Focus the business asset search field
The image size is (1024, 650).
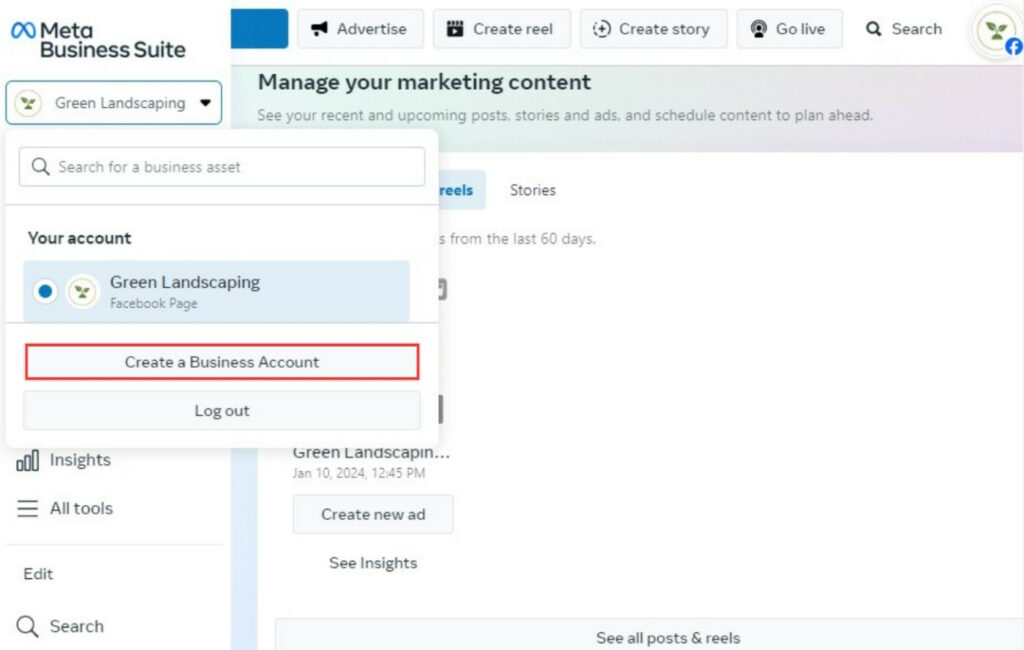pyautogui.click(x=222, y=167)
